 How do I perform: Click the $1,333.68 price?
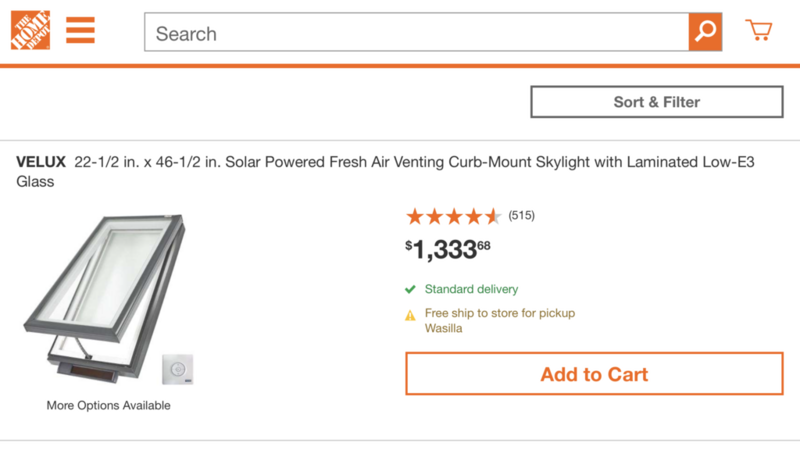[x=447, y=249]
